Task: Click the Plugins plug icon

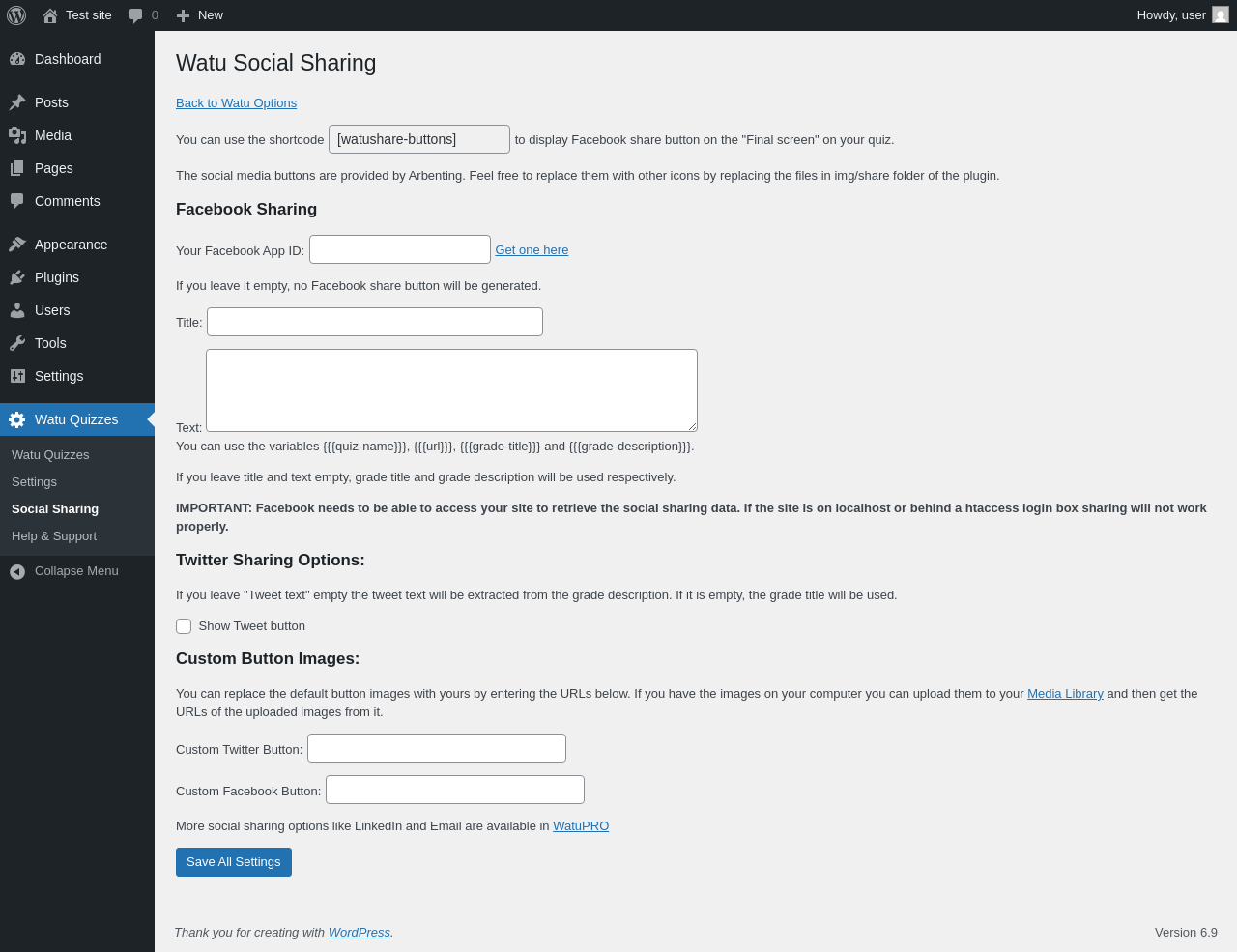Action: point(17,277)
